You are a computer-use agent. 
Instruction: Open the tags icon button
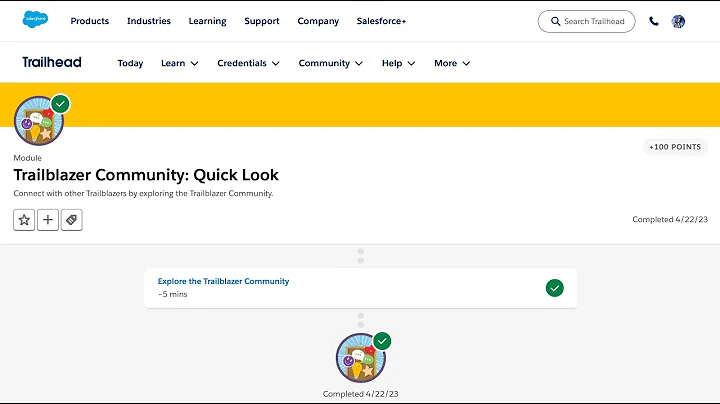tap(72, 220)
